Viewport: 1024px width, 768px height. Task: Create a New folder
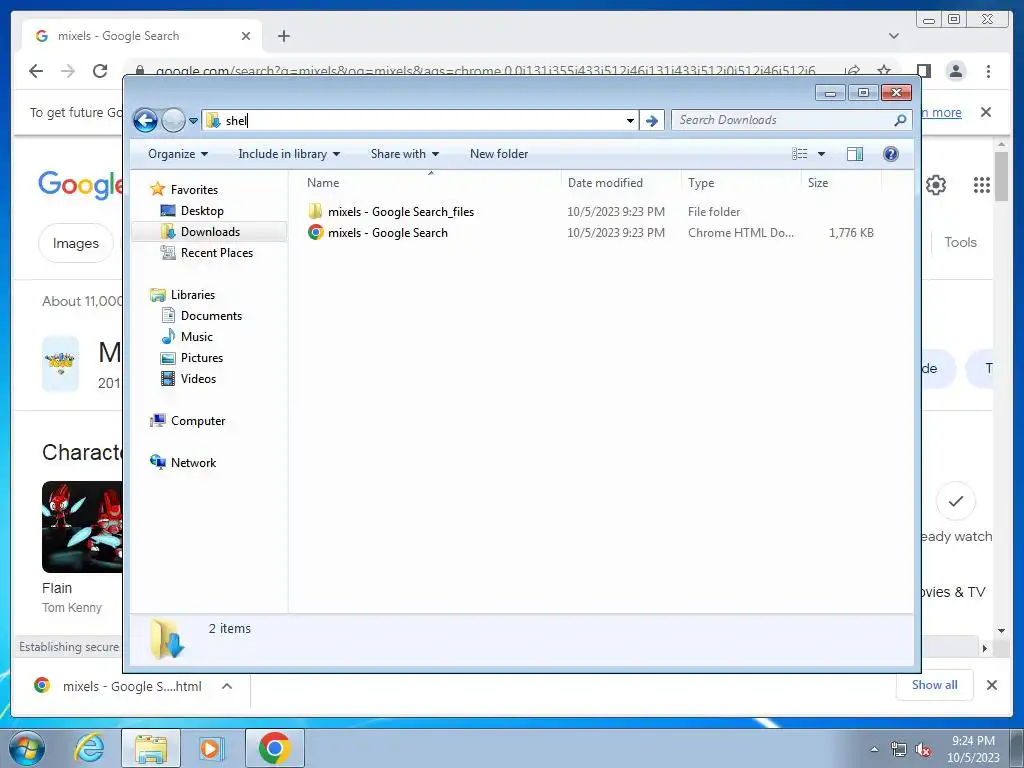(x=499, y=154)
